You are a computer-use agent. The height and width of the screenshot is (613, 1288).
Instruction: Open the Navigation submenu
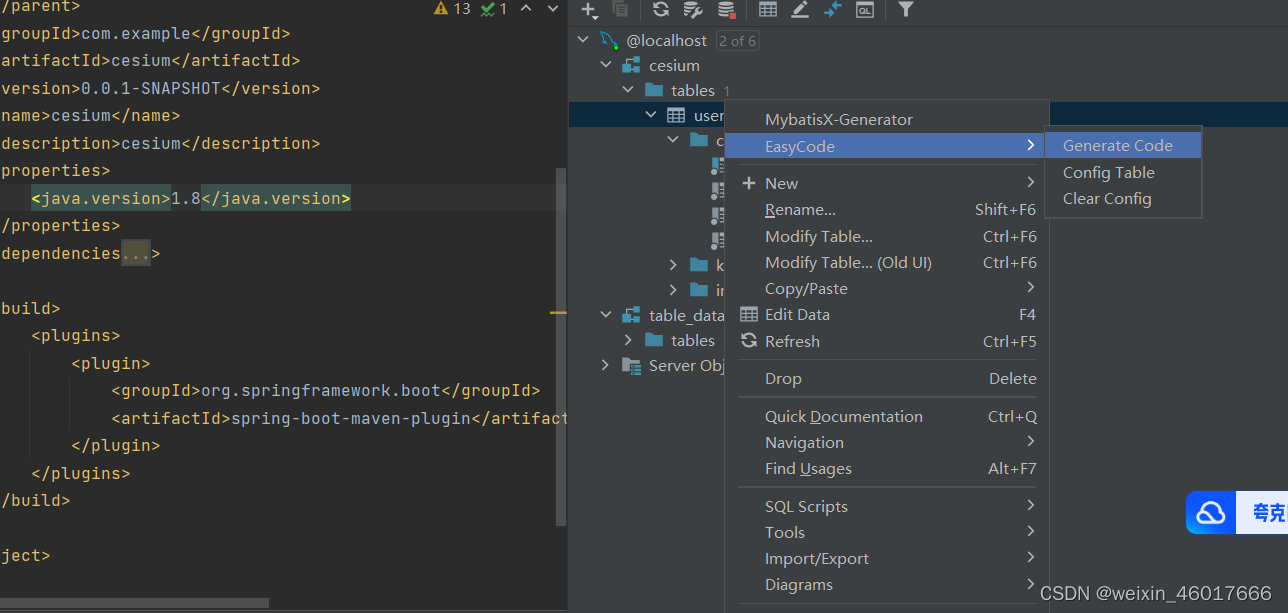tap(886, 442)
